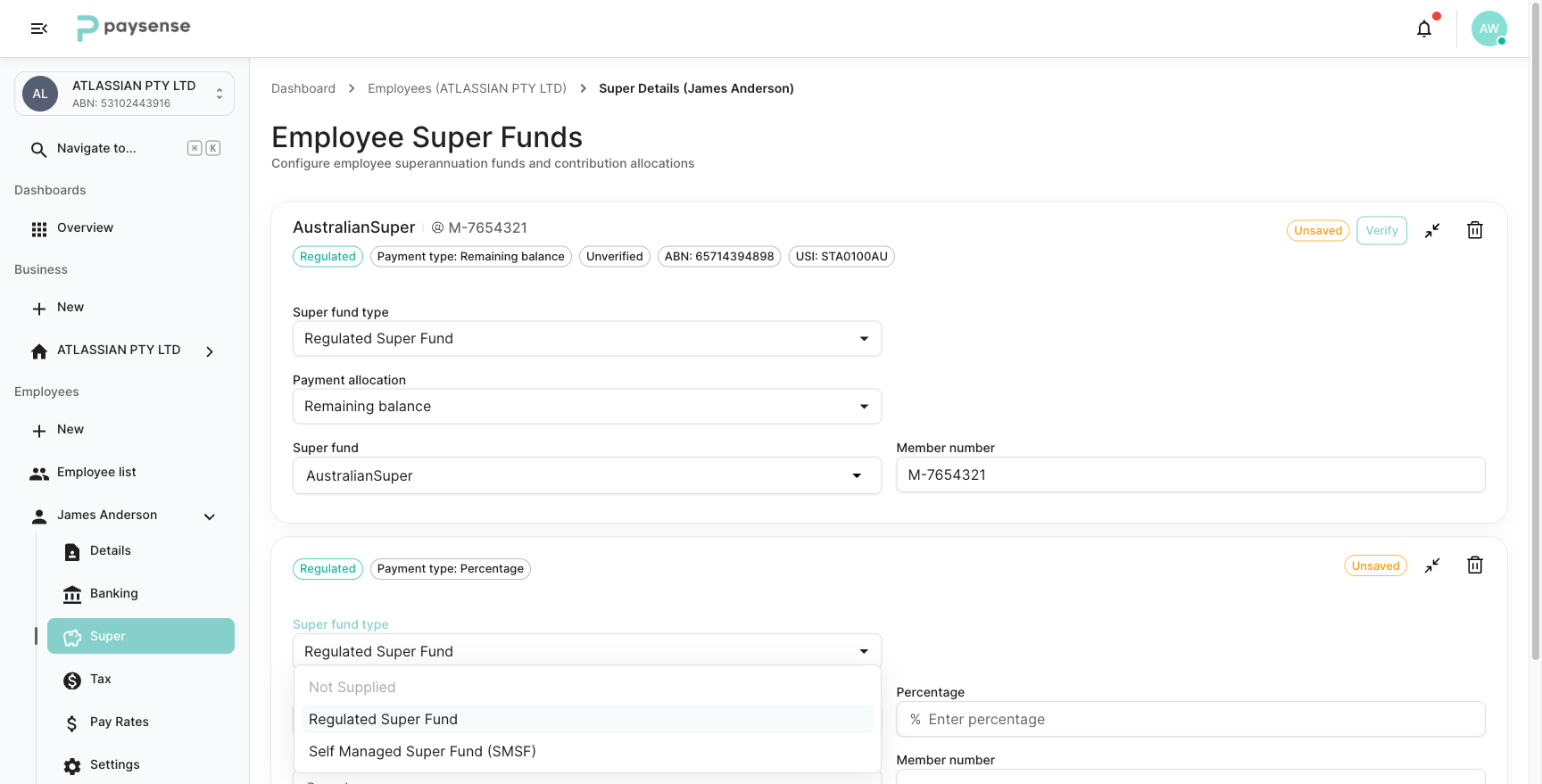Click the Banking institution icon
The width and height of the screenshot is (1542, 784).
click(x=72, y=595)
